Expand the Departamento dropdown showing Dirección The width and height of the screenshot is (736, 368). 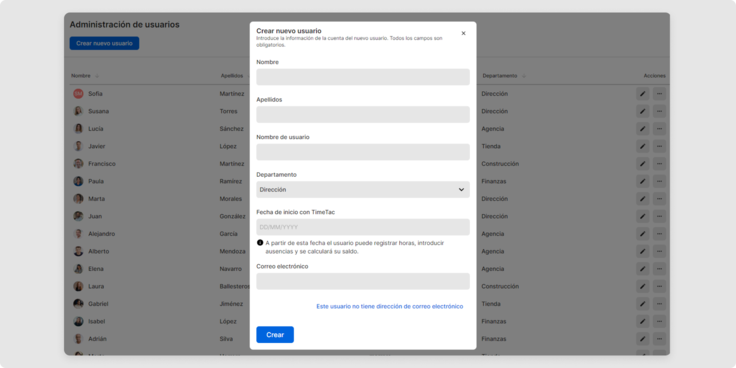click(x=363, y=190)
